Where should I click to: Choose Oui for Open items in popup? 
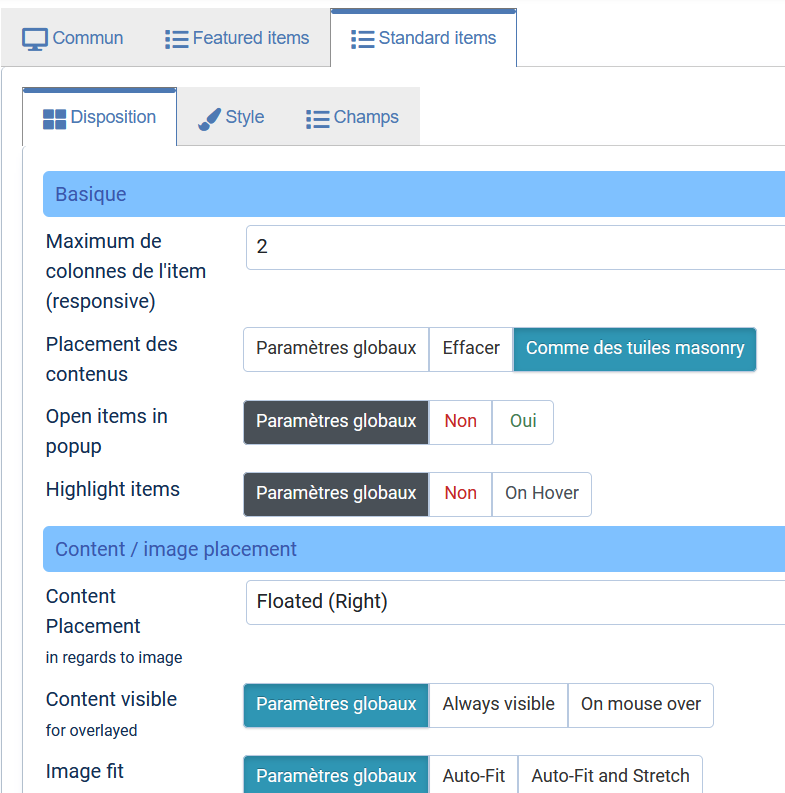pos(522,422)
